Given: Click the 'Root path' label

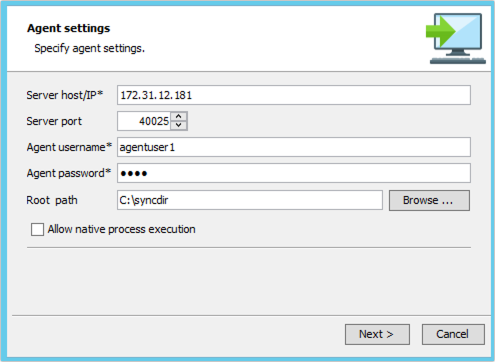Looking at the screenshot, I should 52,200.
